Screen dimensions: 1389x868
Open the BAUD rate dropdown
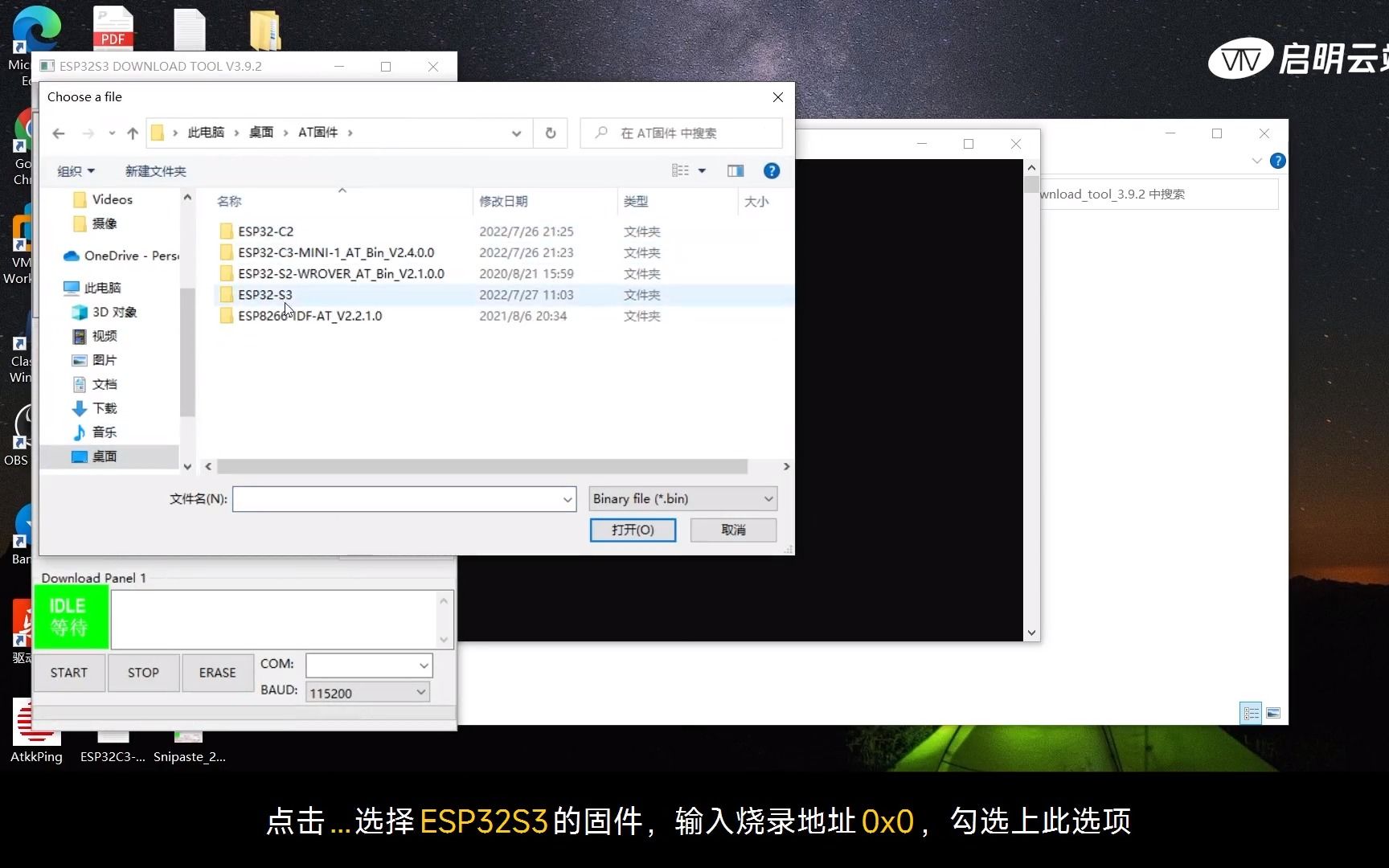click(420, 691)
